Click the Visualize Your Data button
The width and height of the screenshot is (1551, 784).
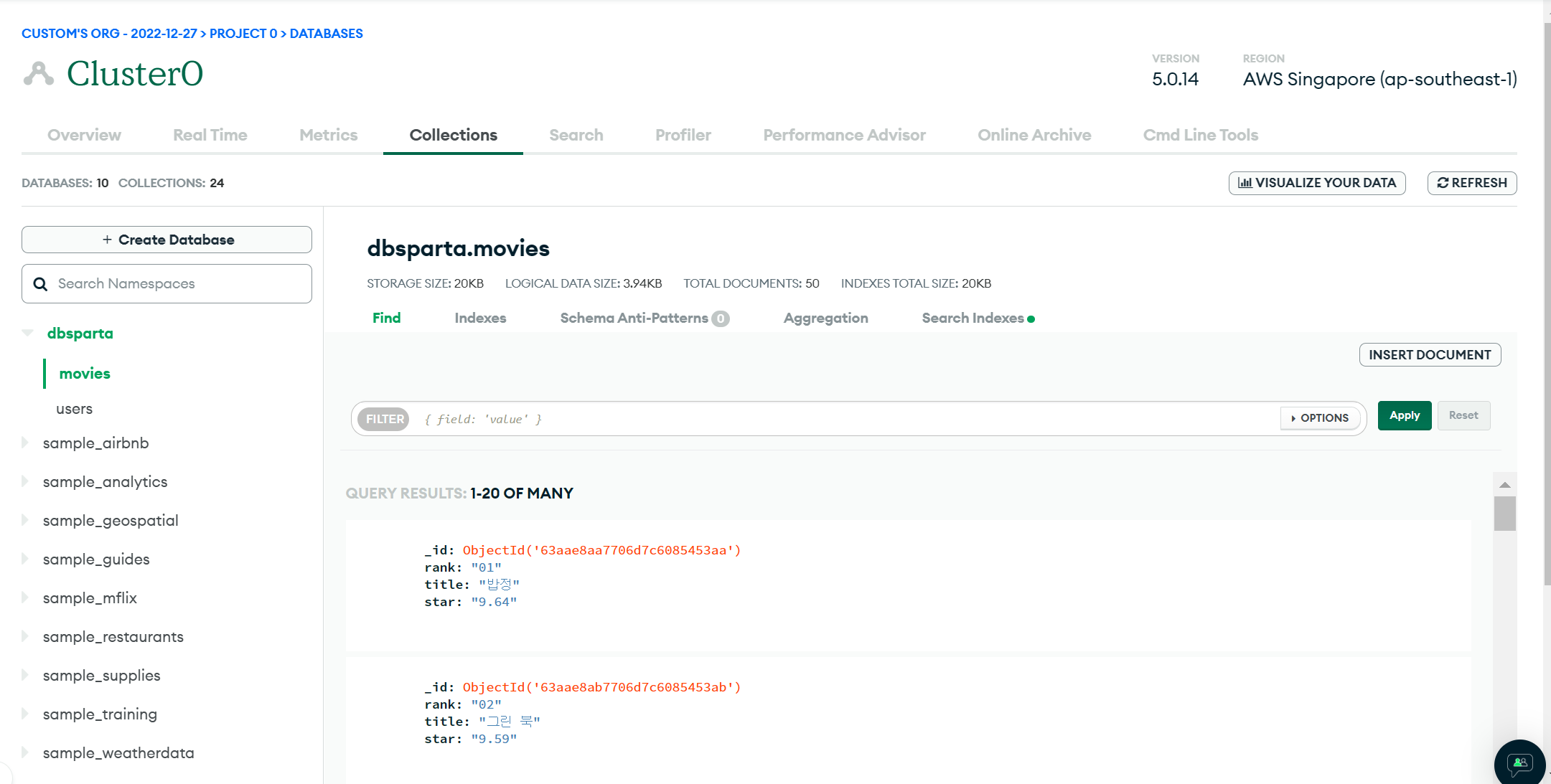pyautogui.click(x=1317, y=183)
